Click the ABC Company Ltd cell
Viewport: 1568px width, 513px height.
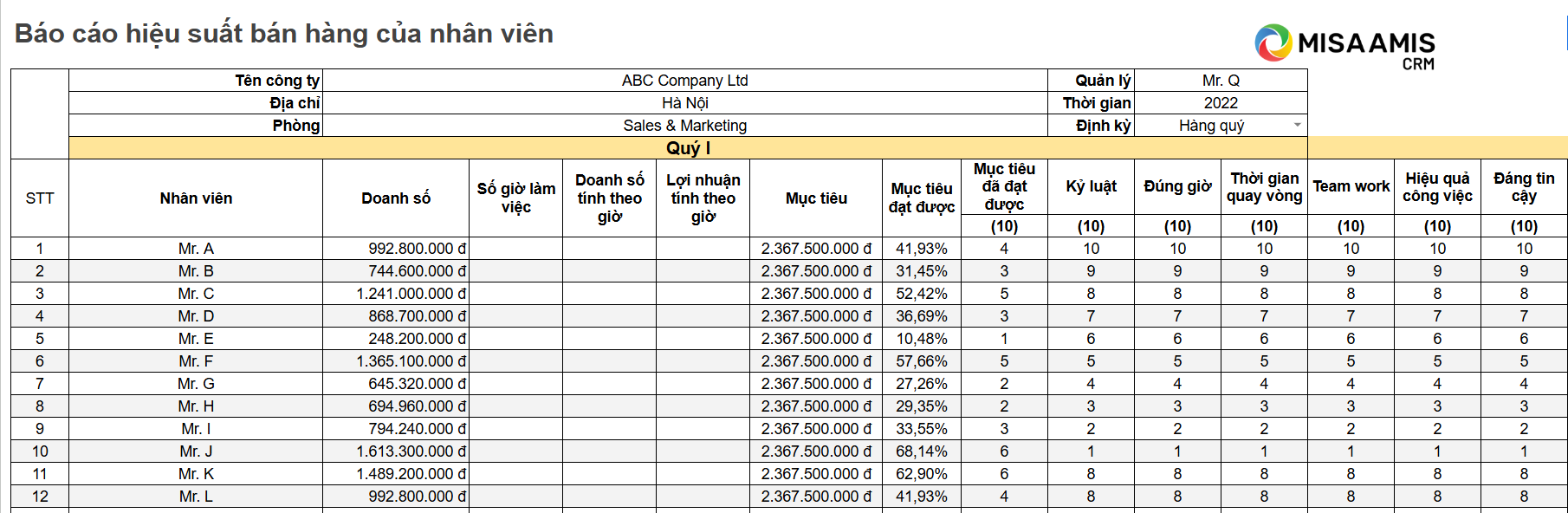click(684, 81)
